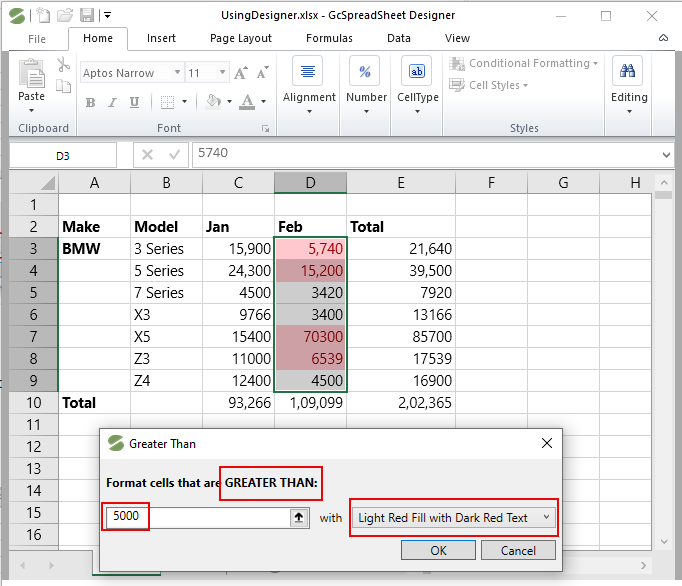
Task: Select column A header
Action: pyautogui.click(x=94, y=183)
